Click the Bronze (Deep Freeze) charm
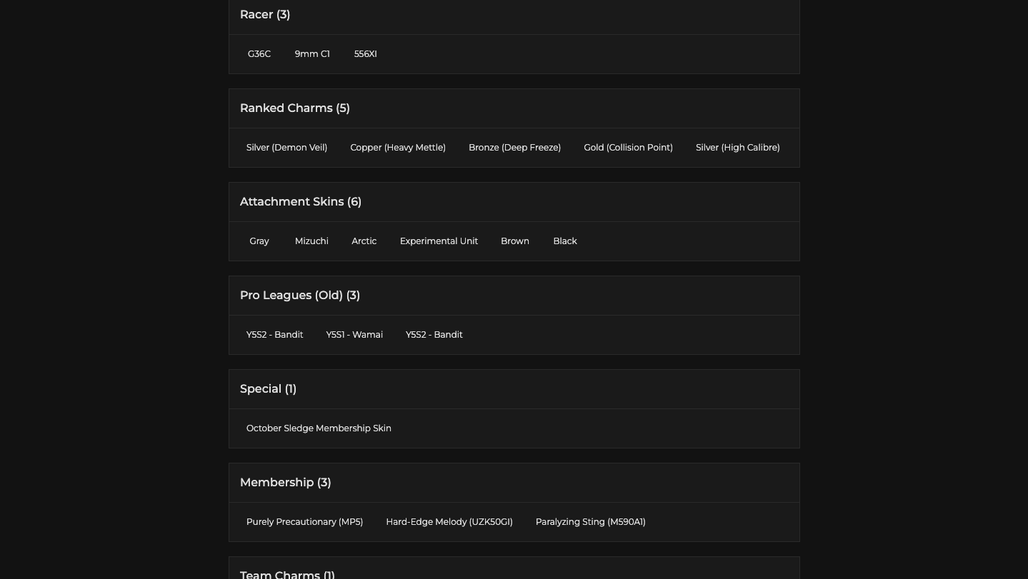 click(x=515, y=148)
